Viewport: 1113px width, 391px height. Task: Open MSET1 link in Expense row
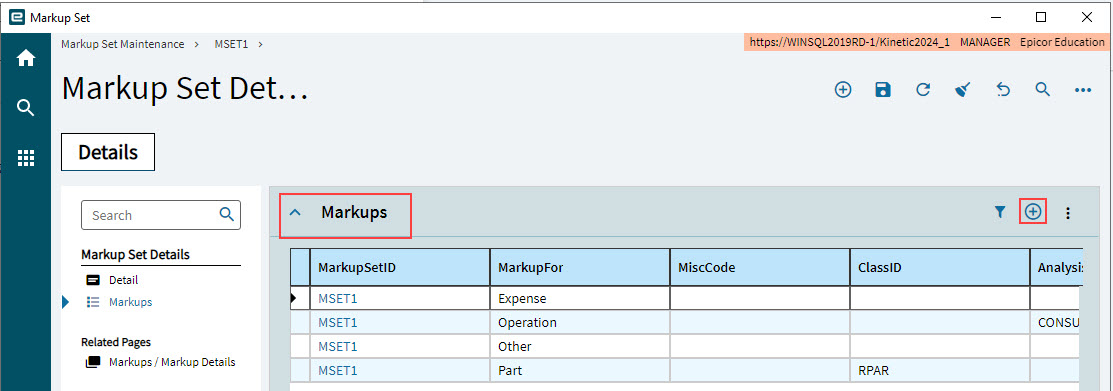pos(338,299)
